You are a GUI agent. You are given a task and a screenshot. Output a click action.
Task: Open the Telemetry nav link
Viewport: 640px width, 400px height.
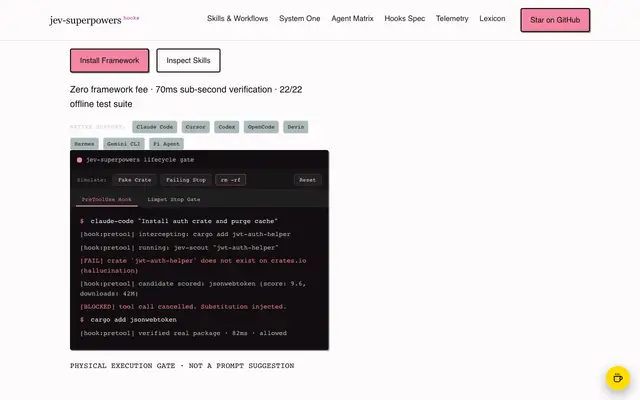tap(452, 18)
